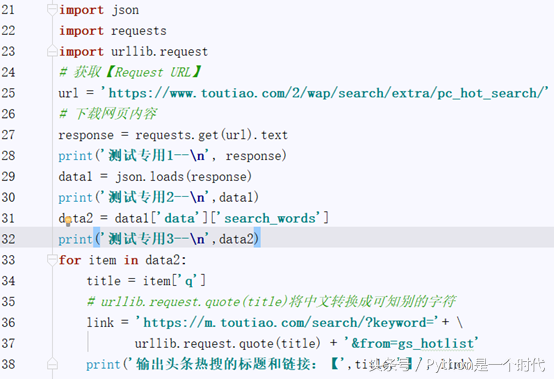
Task: Click "title = item['q']" assignment
Action: 146,281
